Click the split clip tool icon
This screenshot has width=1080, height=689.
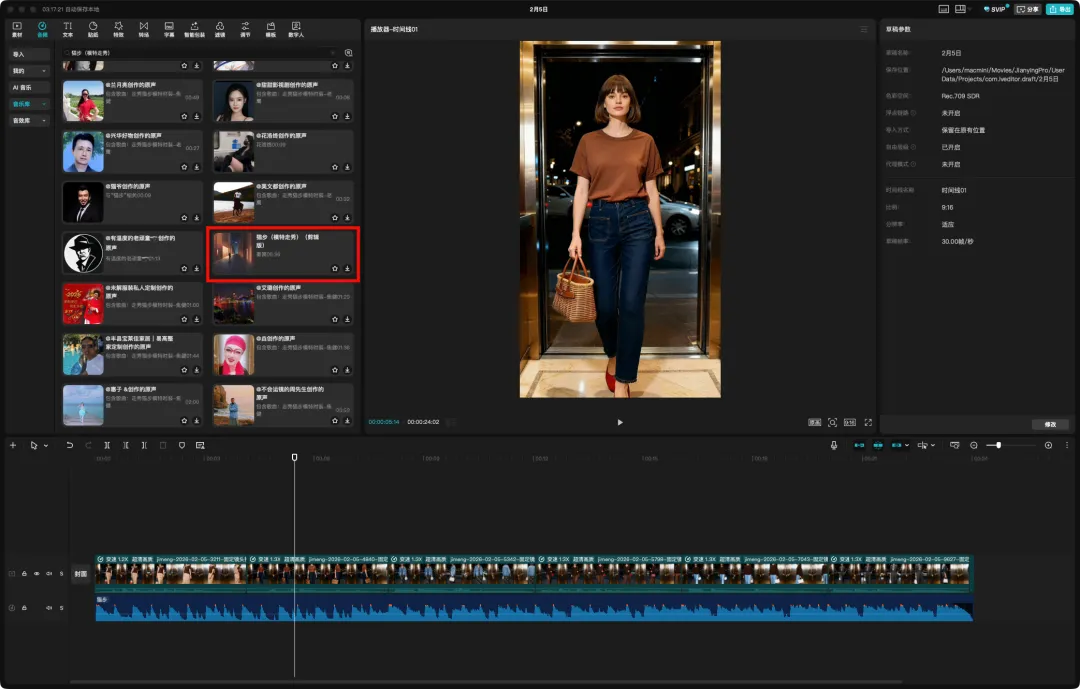[107, 445]
